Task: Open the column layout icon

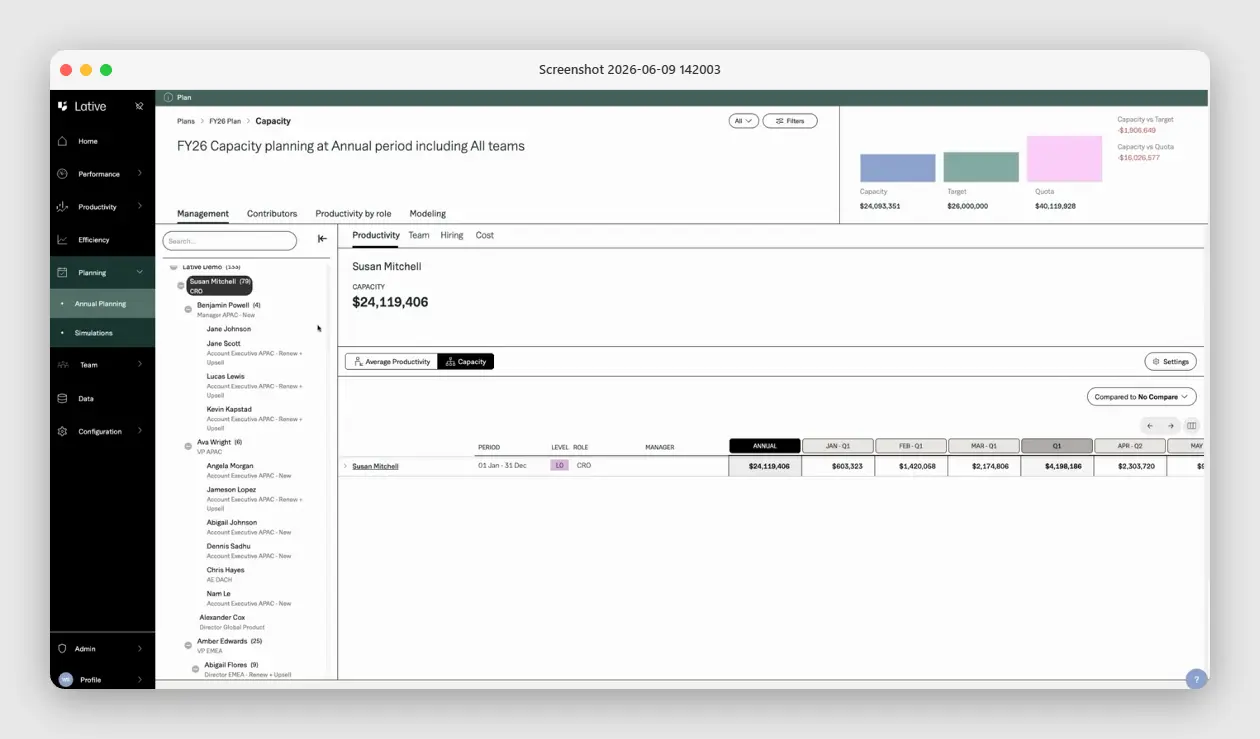Action: pyautogui.click(x=1191, y=426)
